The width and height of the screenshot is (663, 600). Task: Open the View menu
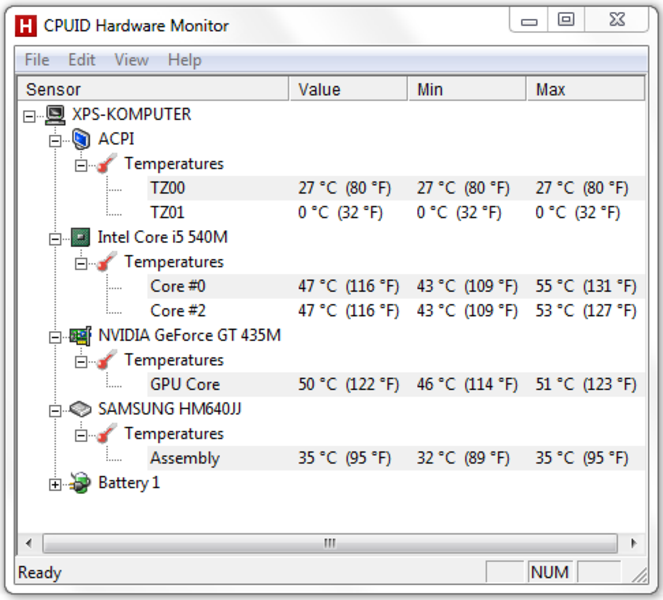[132, 60]
